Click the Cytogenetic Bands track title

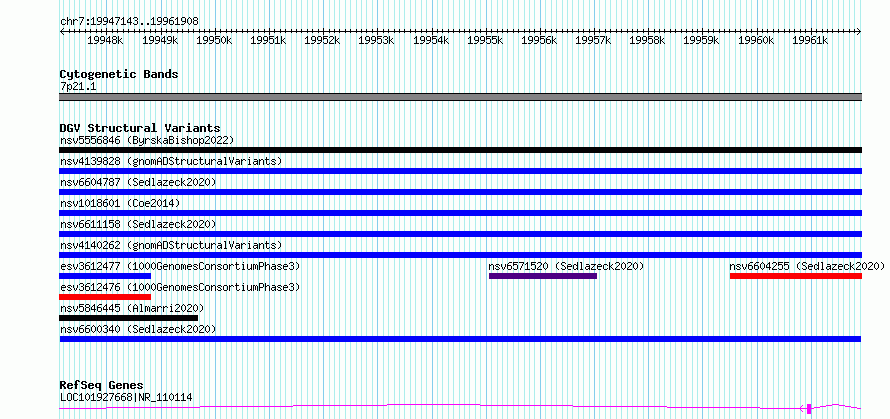[119, 74]
